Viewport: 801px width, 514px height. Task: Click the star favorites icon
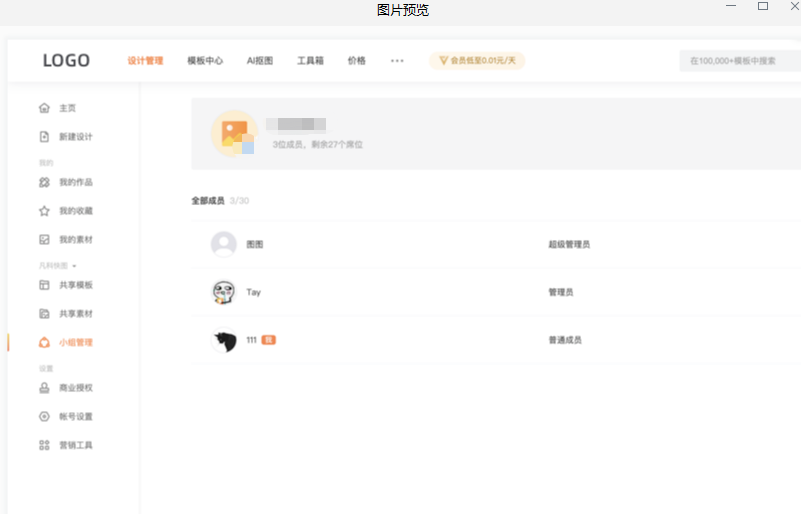pos(44,211)
